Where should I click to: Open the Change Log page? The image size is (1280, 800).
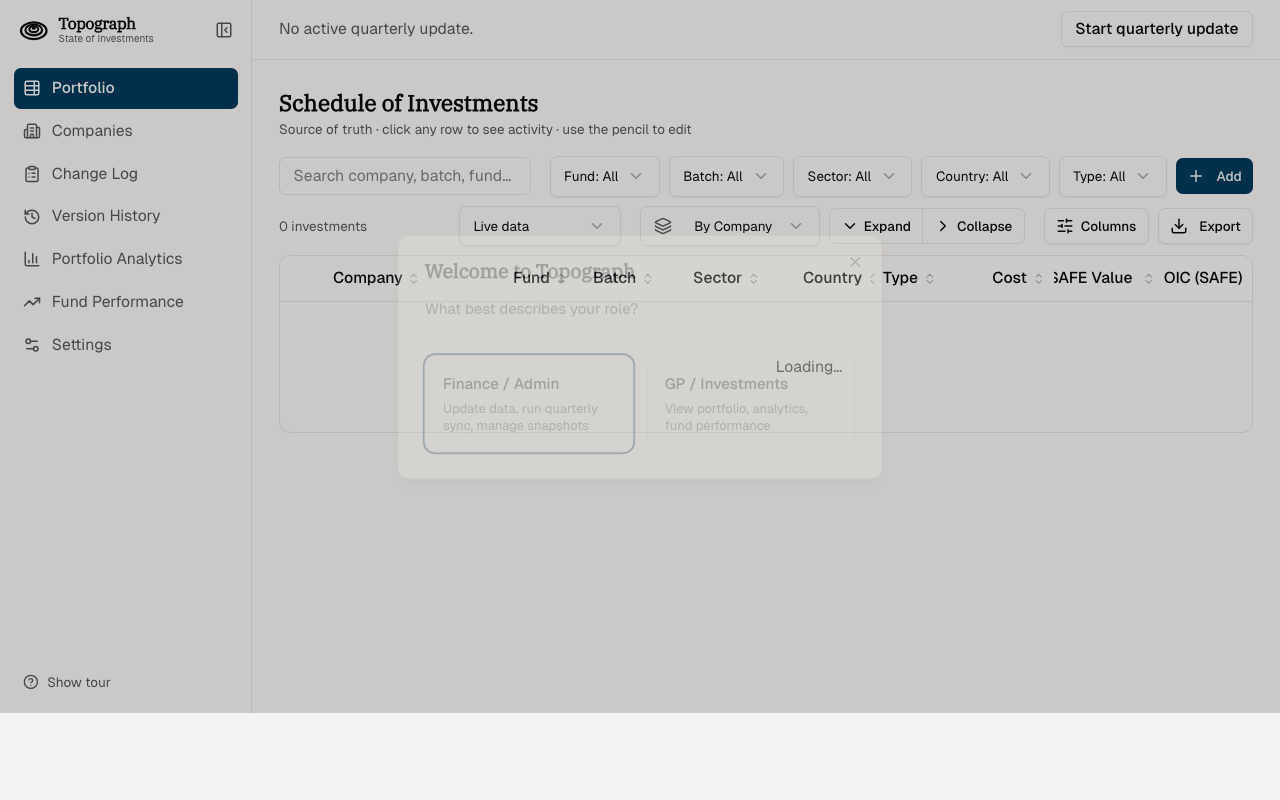pyautogui.click(x=95, y=174)
